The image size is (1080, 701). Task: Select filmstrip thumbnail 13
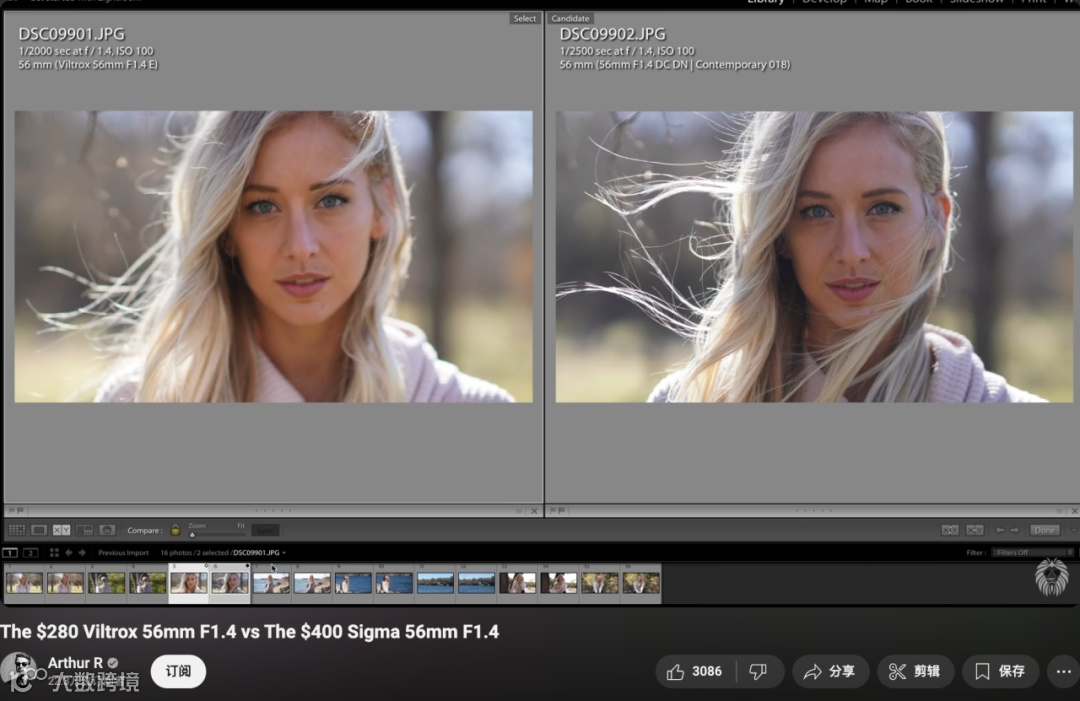point(518,583)
